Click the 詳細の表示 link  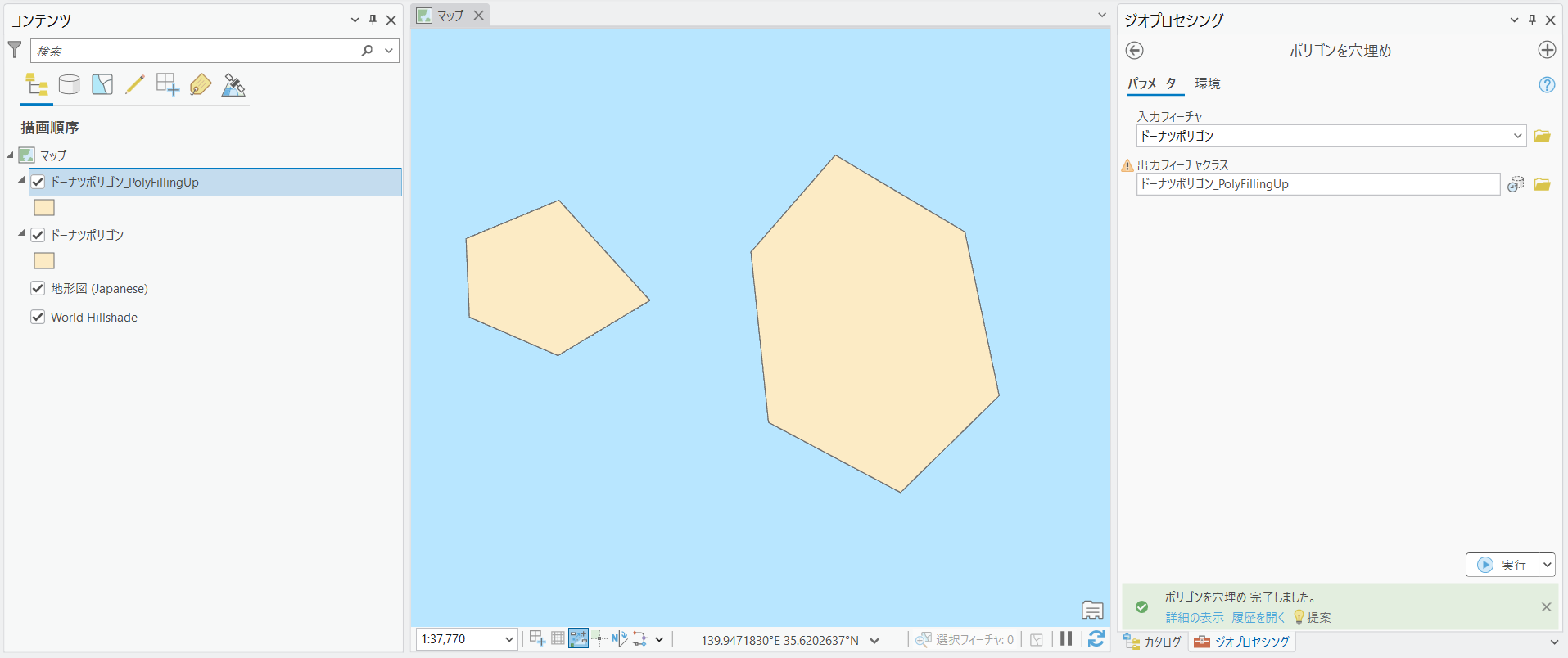pos(1194,617)
